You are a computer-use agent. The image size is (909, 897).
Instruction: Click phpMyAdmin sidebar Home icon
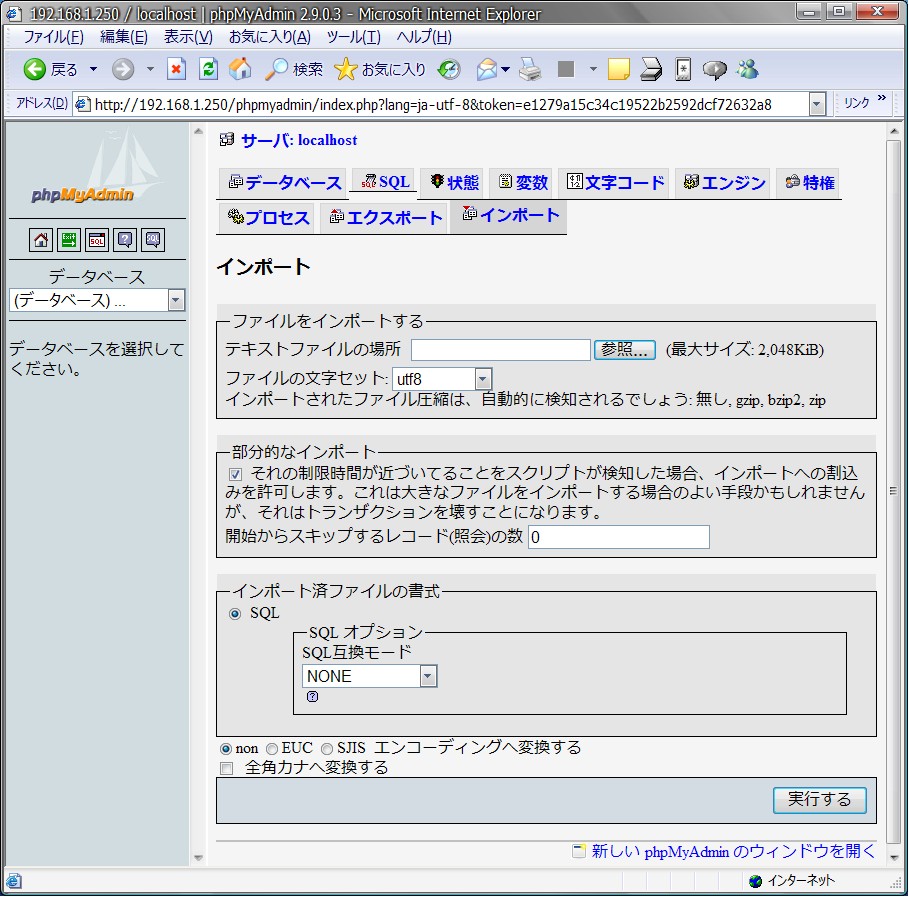(41, 239)
